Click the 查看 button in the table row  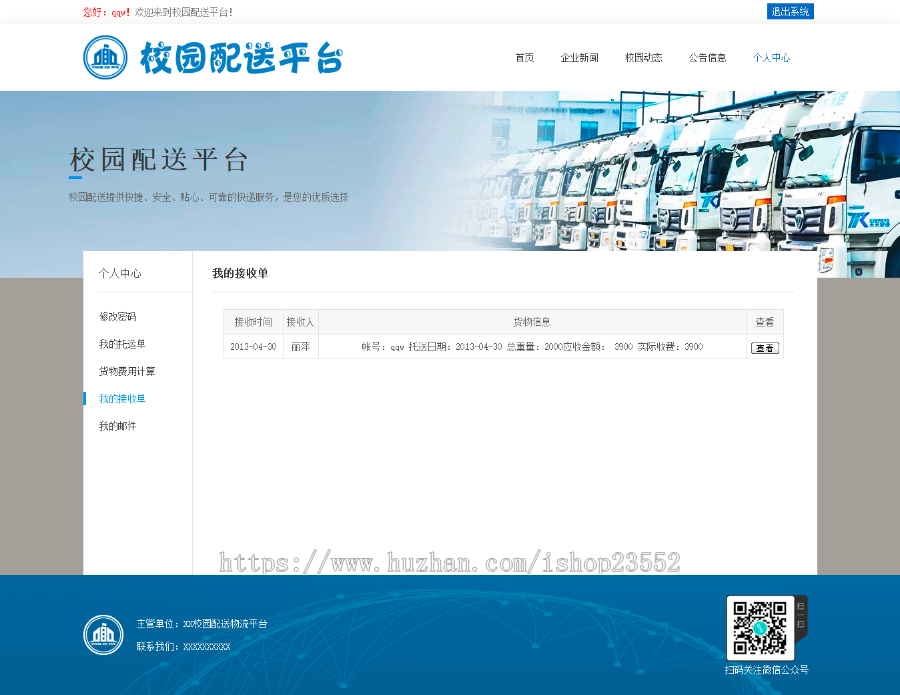tap(765, 347)
